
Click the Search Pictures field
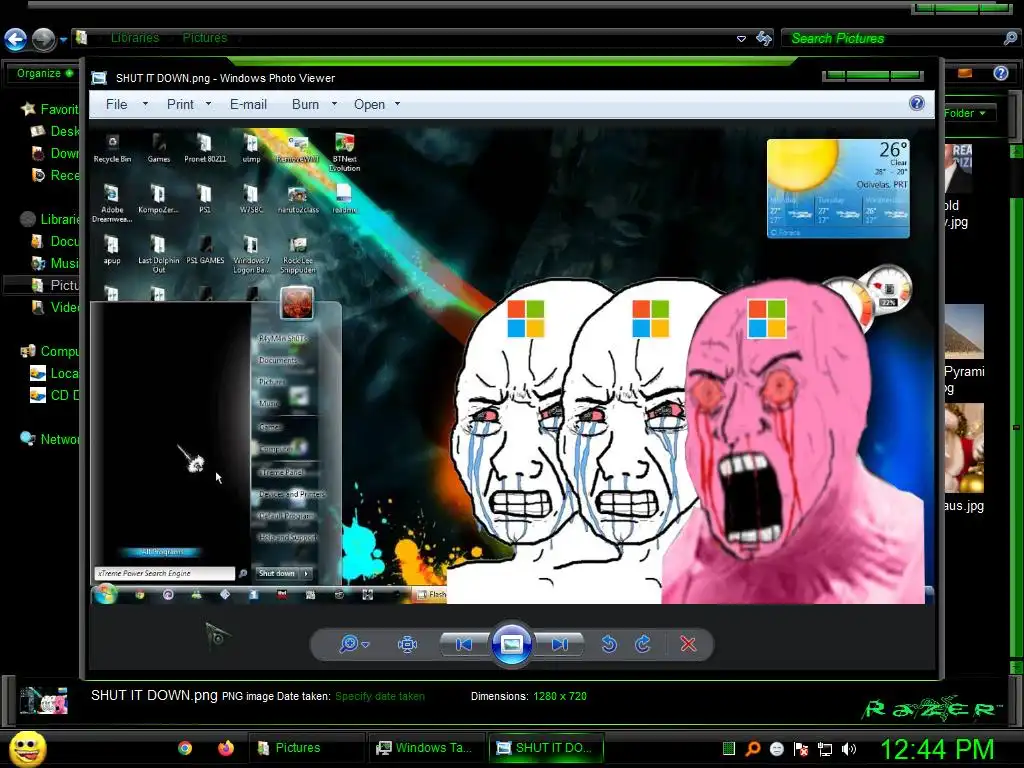[x=895, y=39]
